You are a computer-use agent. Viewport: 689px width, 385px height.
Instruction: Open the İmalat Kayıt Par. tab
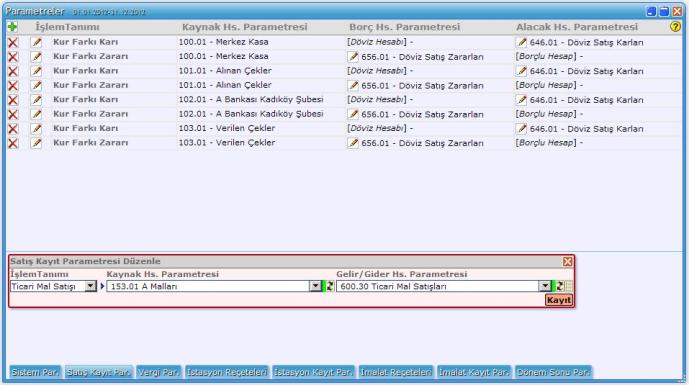tap(474, 372)
